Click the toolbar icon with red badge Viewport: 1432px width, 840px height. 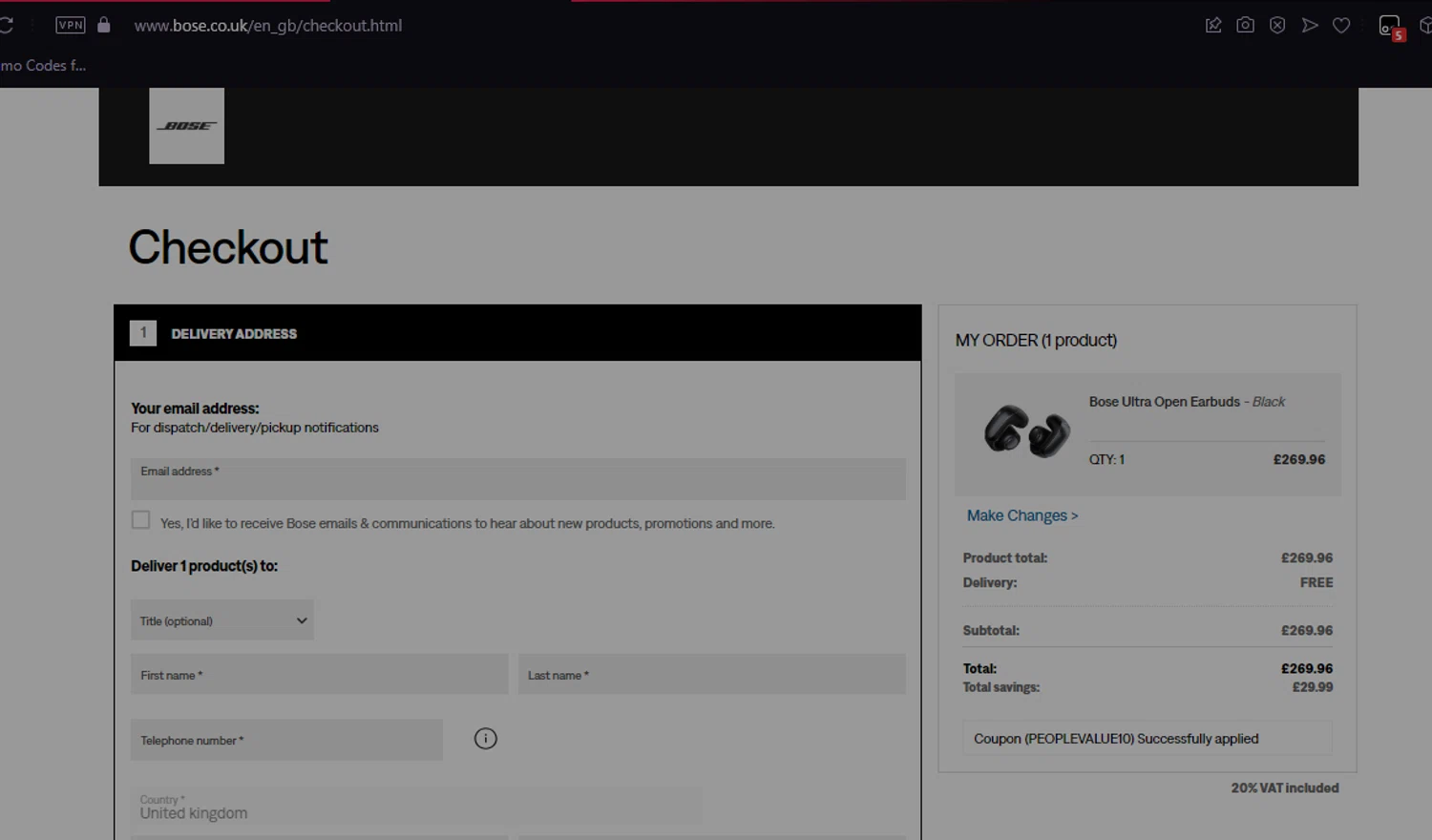click(x=1390, y=27)
